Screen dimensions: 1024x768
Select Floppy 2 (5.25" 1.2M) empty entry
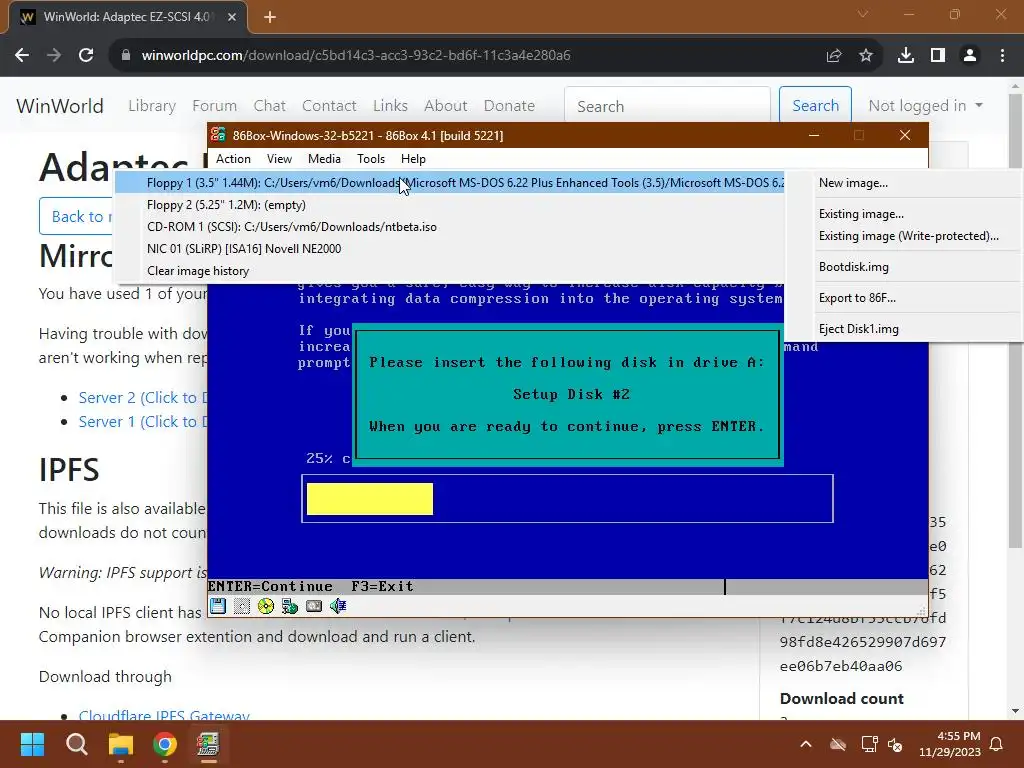450,205
